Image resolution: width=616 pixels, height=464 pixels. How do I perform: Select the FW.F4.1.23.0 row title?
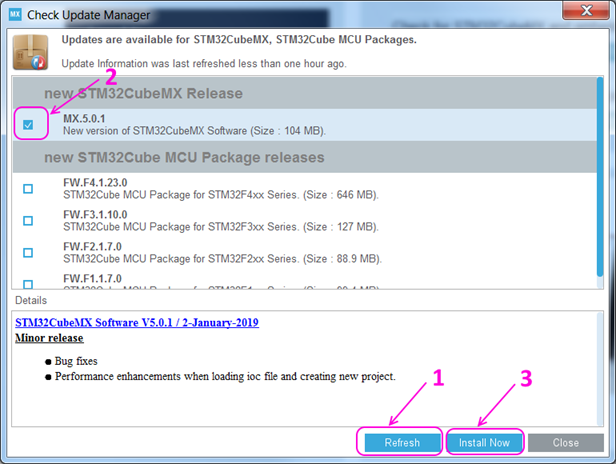[x=95, y=183]
